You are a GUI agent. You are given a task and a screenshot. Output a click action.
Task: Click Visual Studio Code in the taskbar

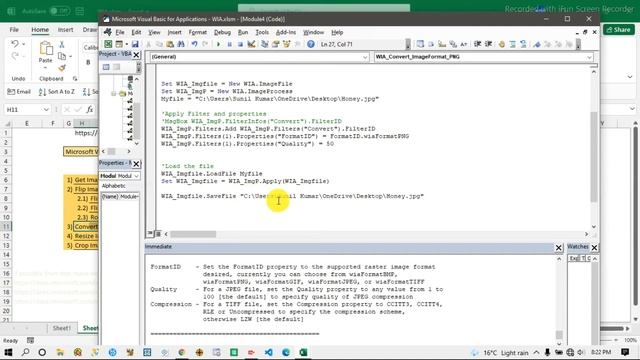(269, 352)
